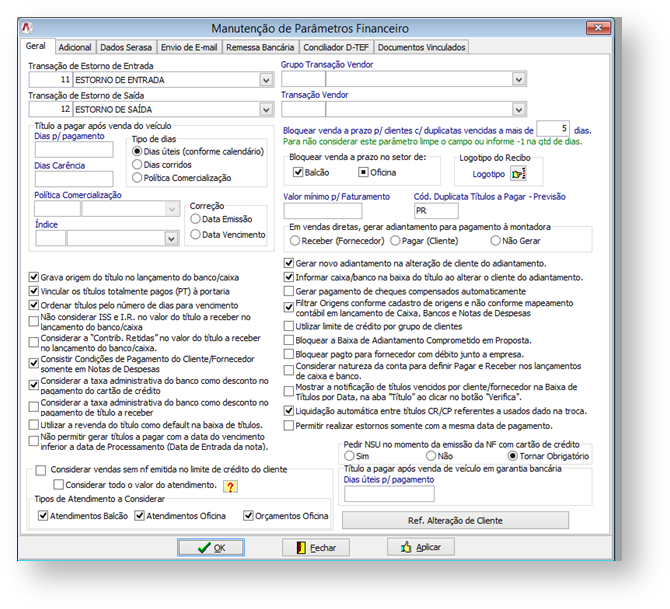Close the Manutenção de Parâmetros window
This screenshot has height=609, width=670.
click(598, 28)
